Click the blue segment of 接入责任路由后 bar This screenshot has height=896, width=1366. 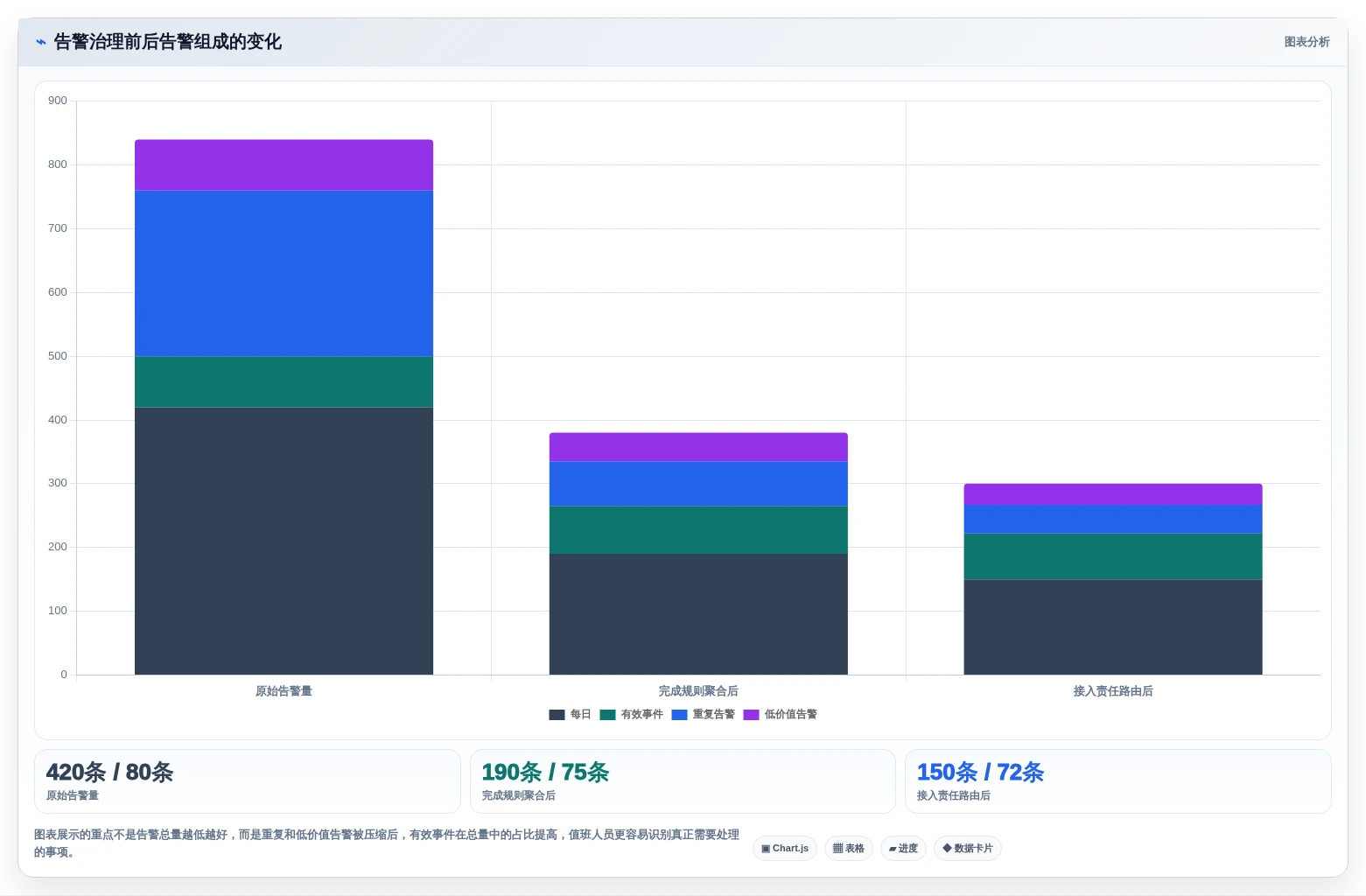[1113, 519]
